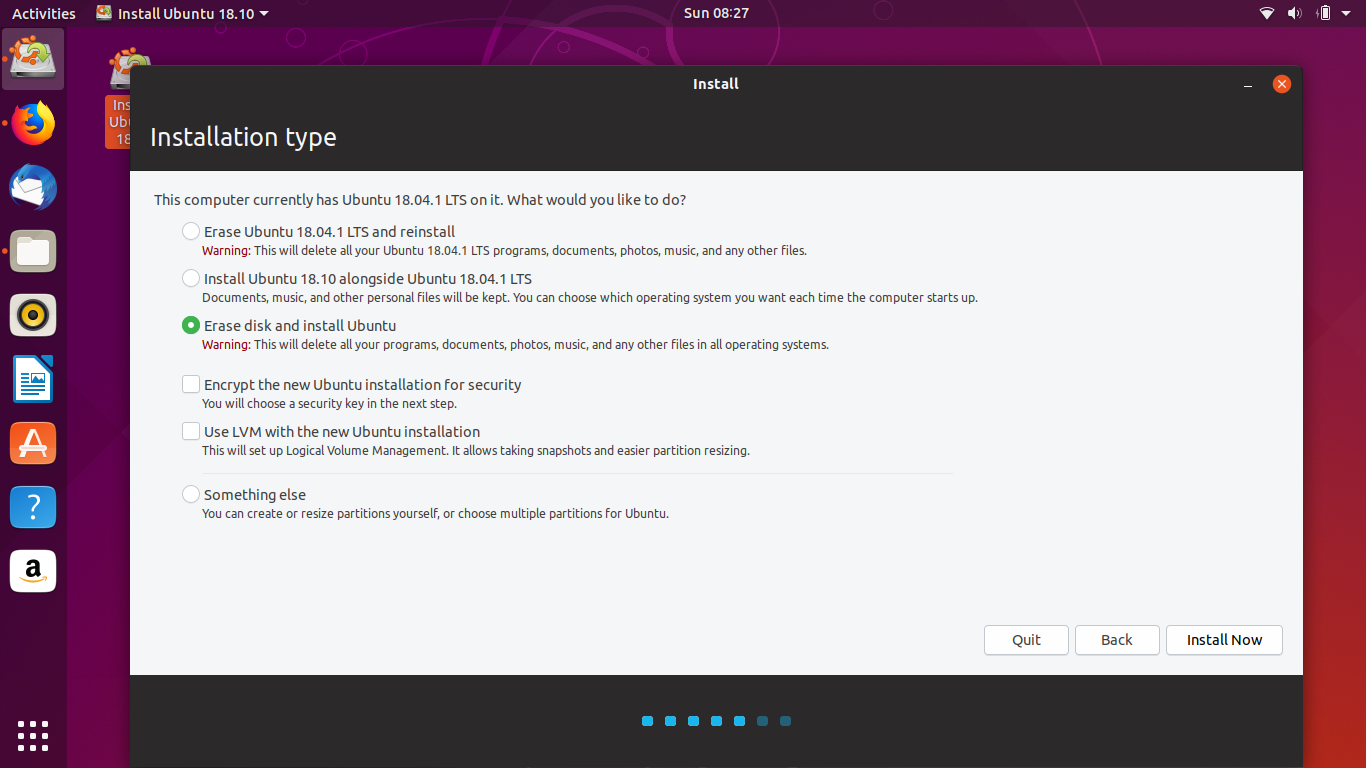Screen dimensions: 1366x768
Task: Open LibreOffice Writer from the dock
Action: [x=33, y=379]
